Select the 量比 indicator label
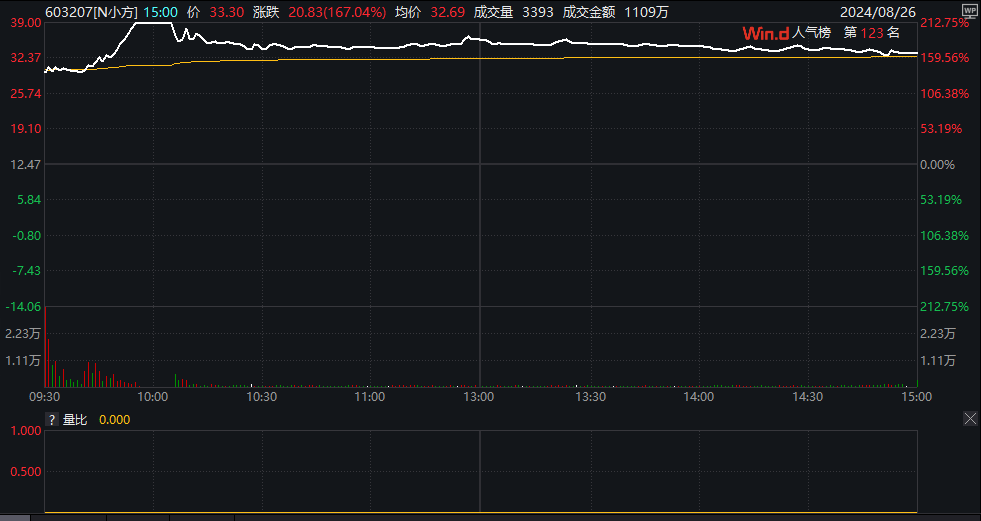The height and width of the screenshot is (521, 981). pos(75,420)
